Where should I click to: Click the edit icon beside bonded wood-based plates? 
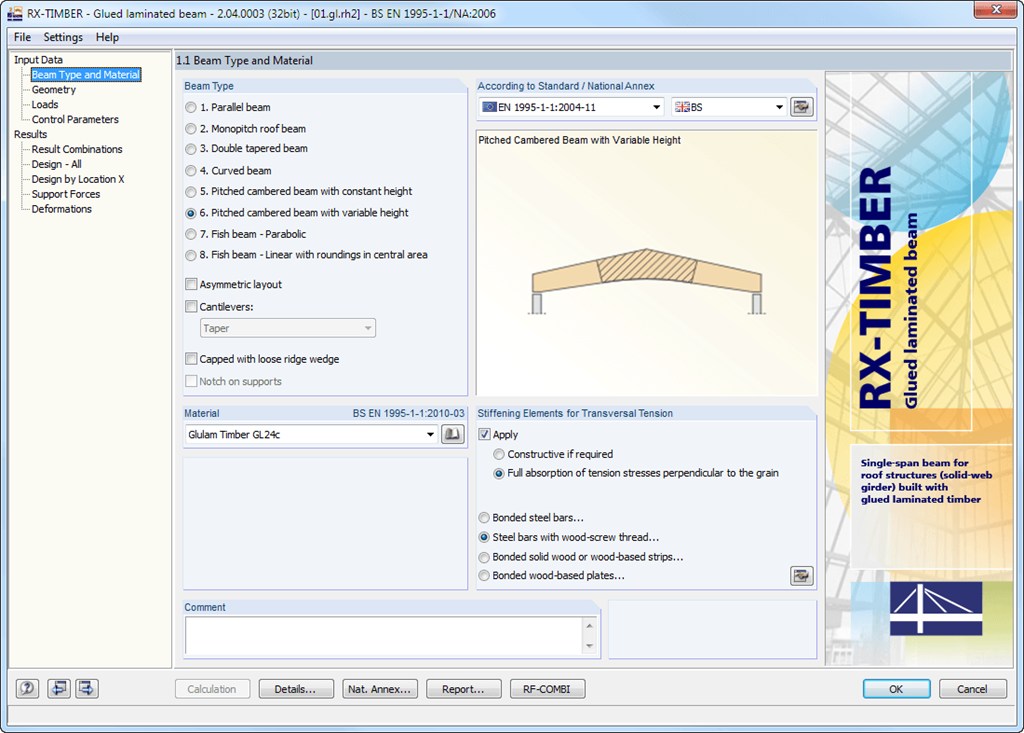click(x=801, y=575)
